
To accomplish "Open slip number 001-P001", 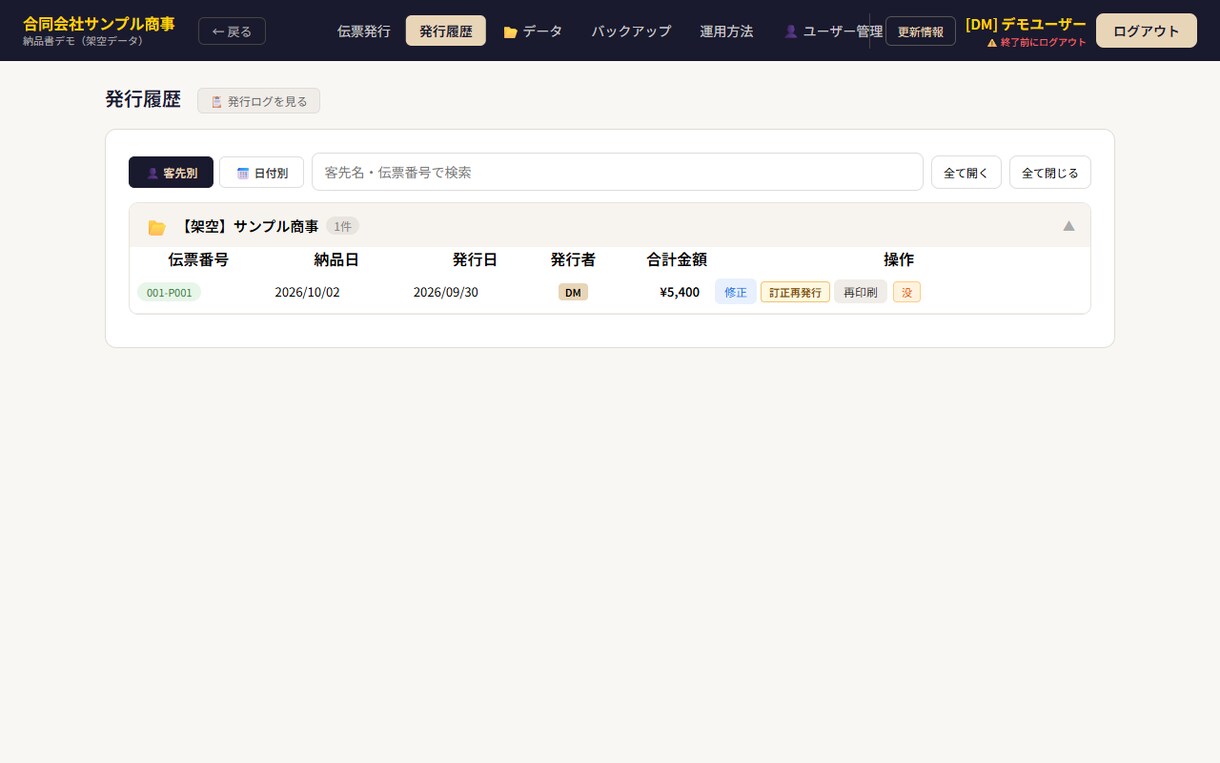I will click(169, 292).
